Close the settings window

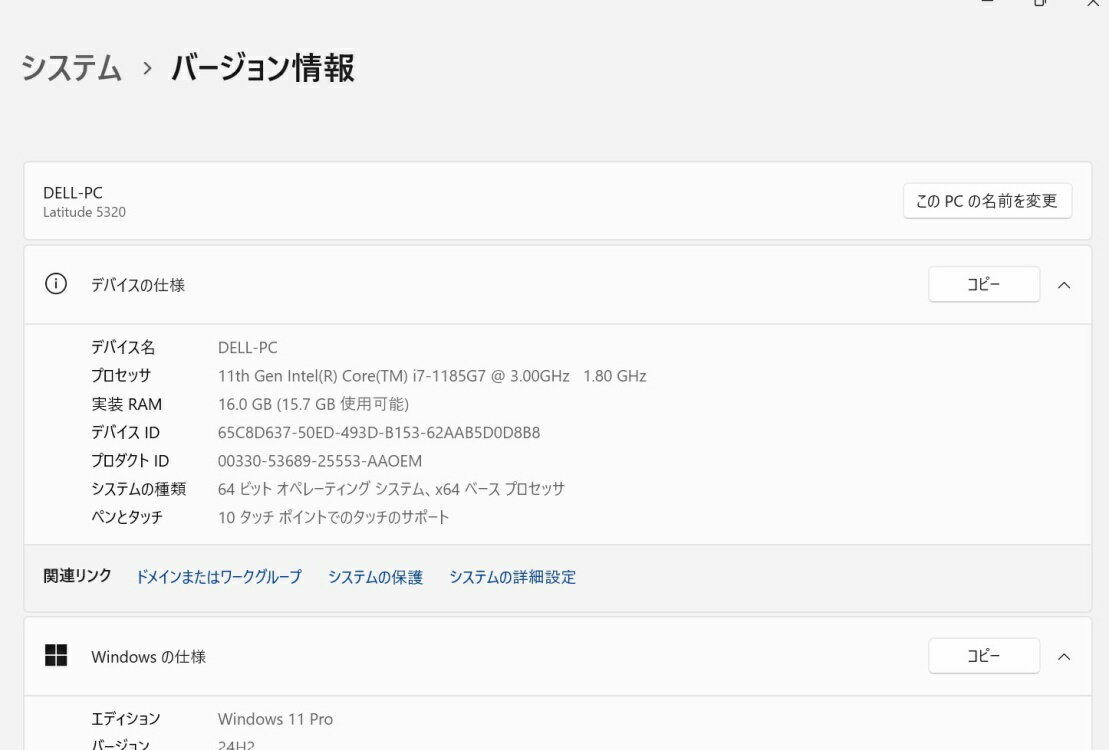(x=1092, y=3)
